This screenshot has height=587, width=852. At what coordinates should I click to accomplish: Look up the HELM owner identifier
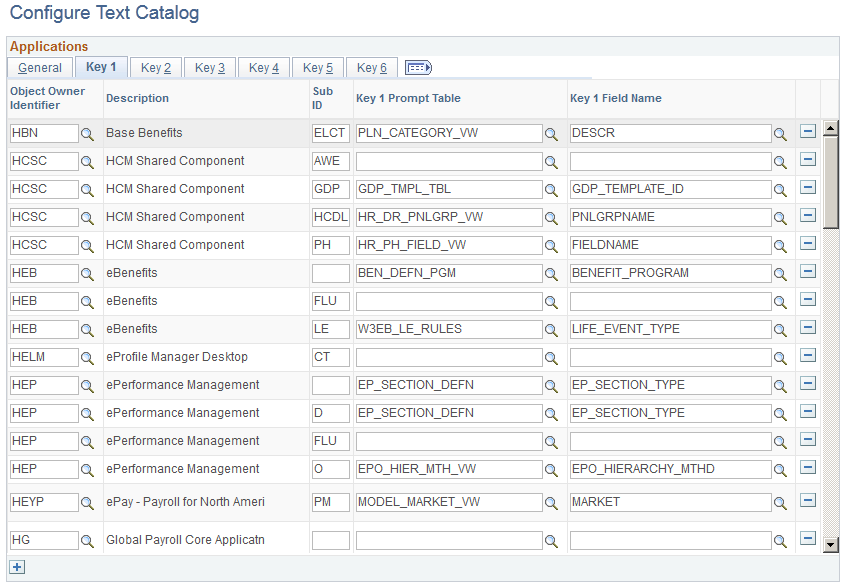point(88,357)
